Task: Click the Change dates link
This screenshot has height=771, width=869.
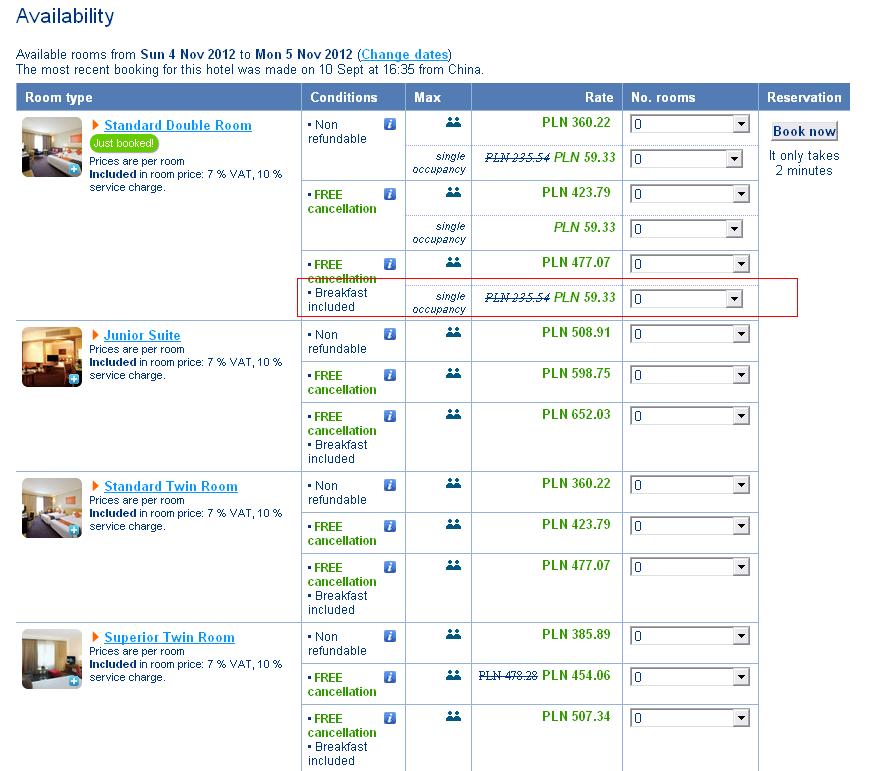Action: click(x=405, y=54)
